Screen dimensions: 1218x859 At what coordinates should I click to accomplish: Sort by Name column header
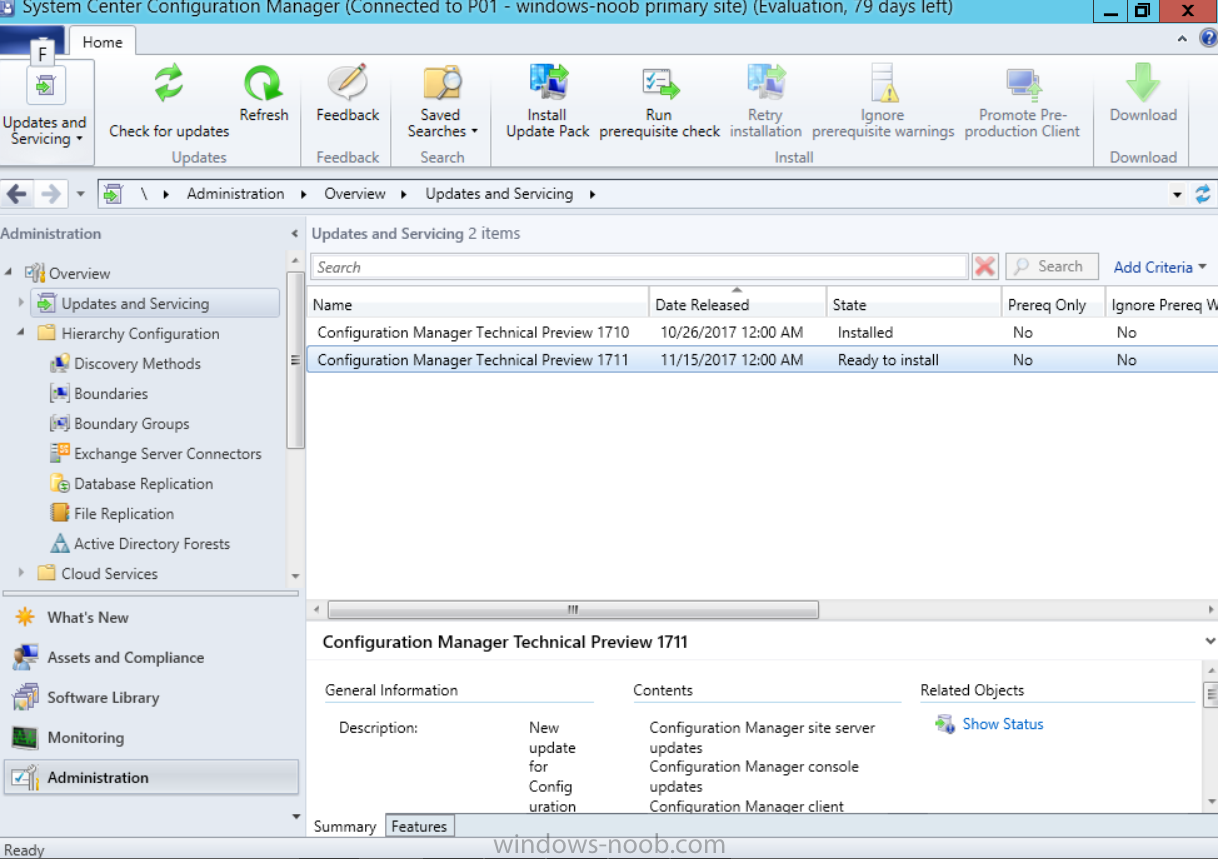477,305
